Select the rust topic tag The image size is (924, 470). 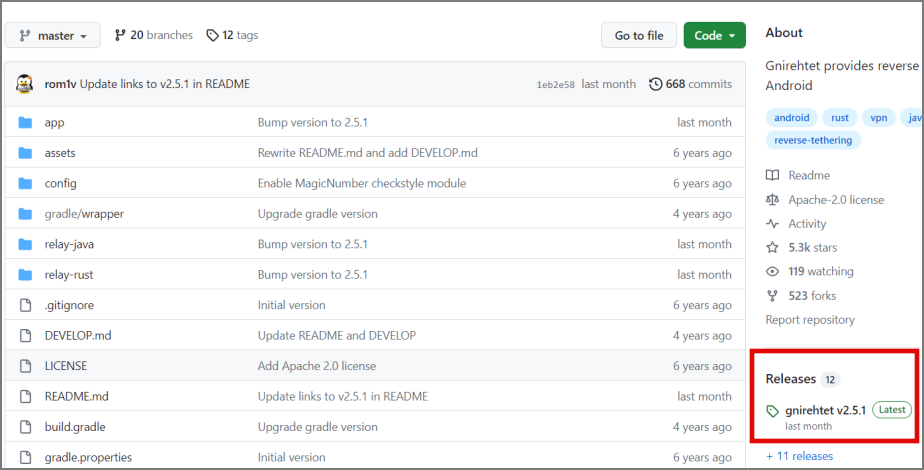[840, 118]
